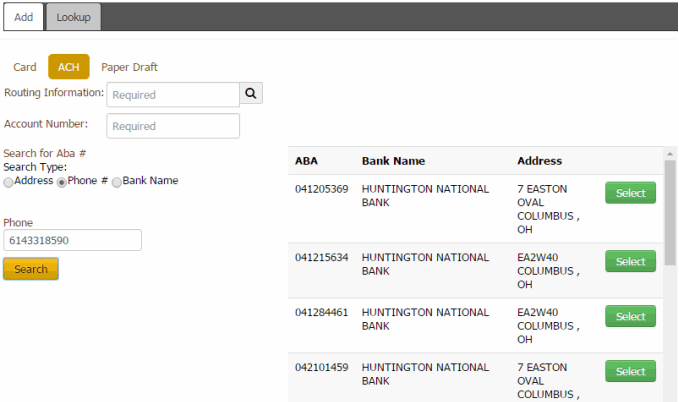This screenshot has height=402, width=679.
Task: Select the Phone # search type option
Action: (x=62, y=182)
